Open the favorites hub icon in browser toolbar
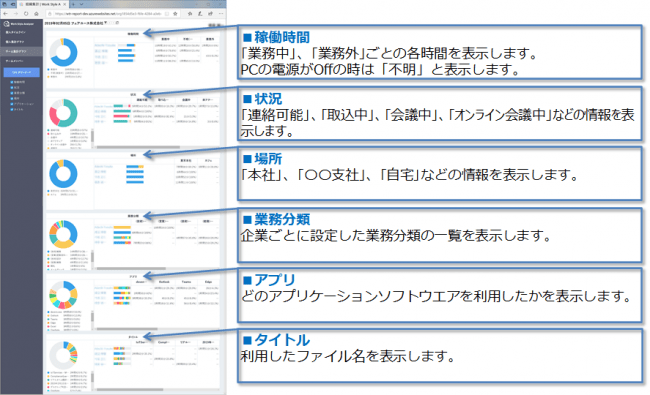Image resolution: width=650 pixels, height=395 pixels. 190,14
